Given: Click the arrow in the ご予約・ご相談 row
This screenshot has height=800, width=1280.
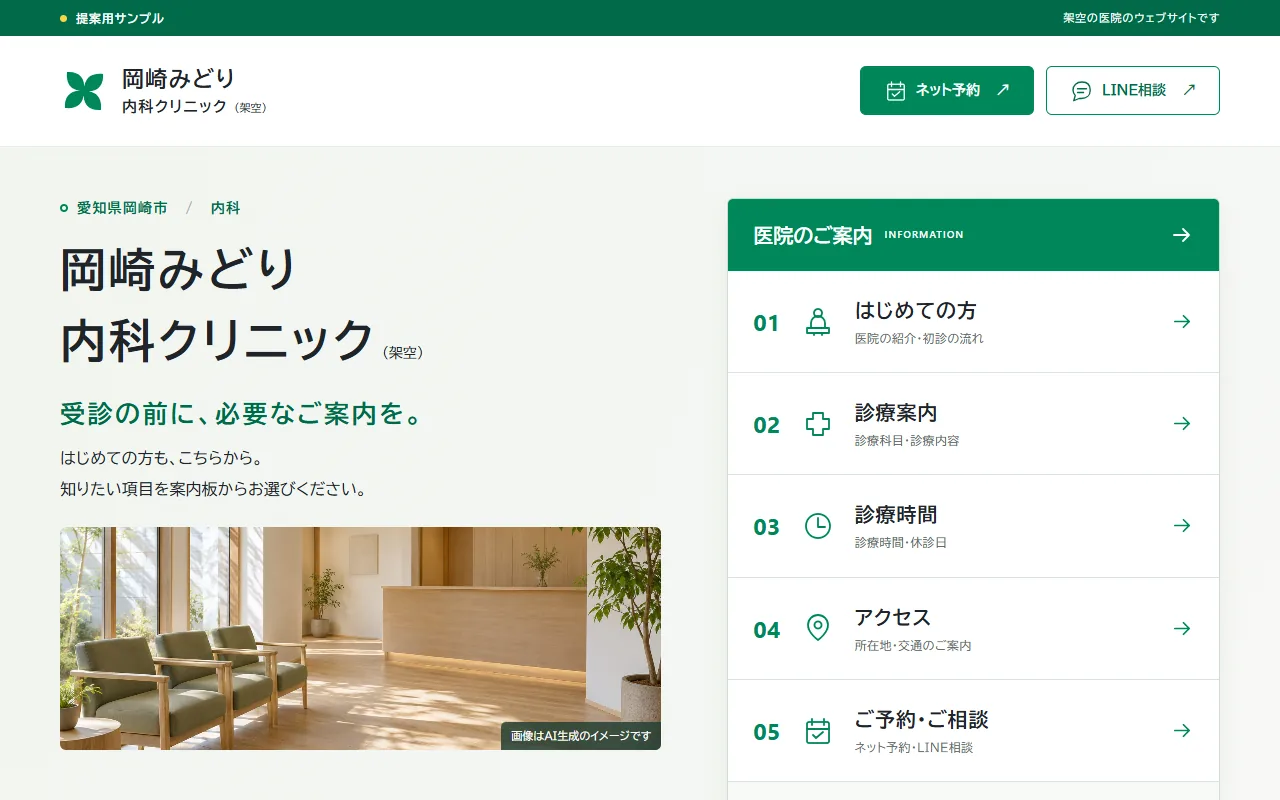Looking at the screenshot, I should [1182, 731].
